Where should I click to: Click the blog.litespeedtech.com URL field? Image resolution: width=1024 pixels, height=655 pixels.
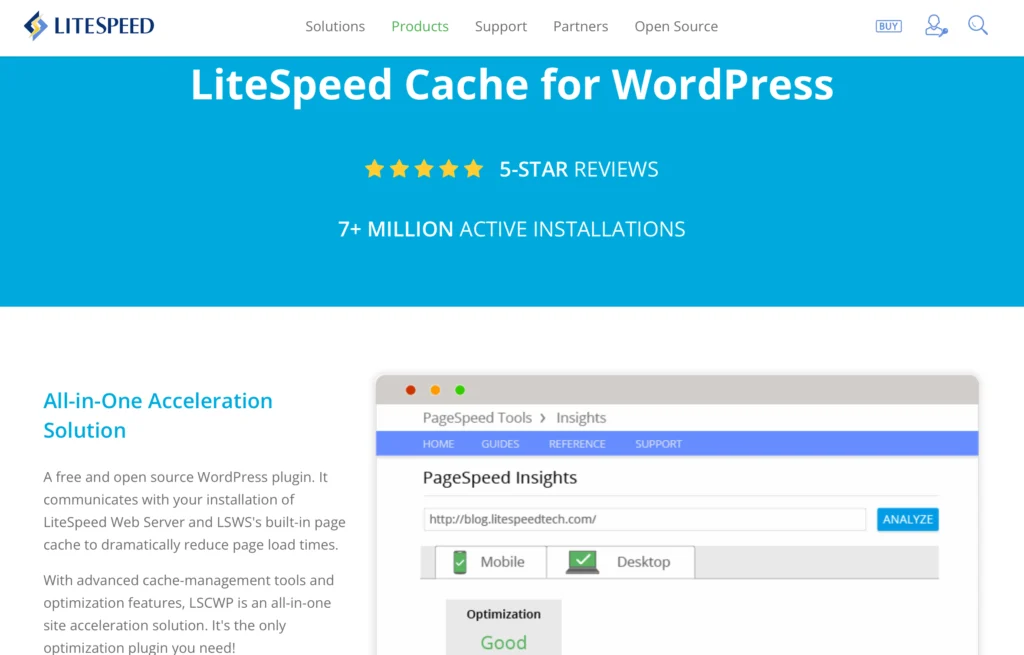(x=645, y=519)
